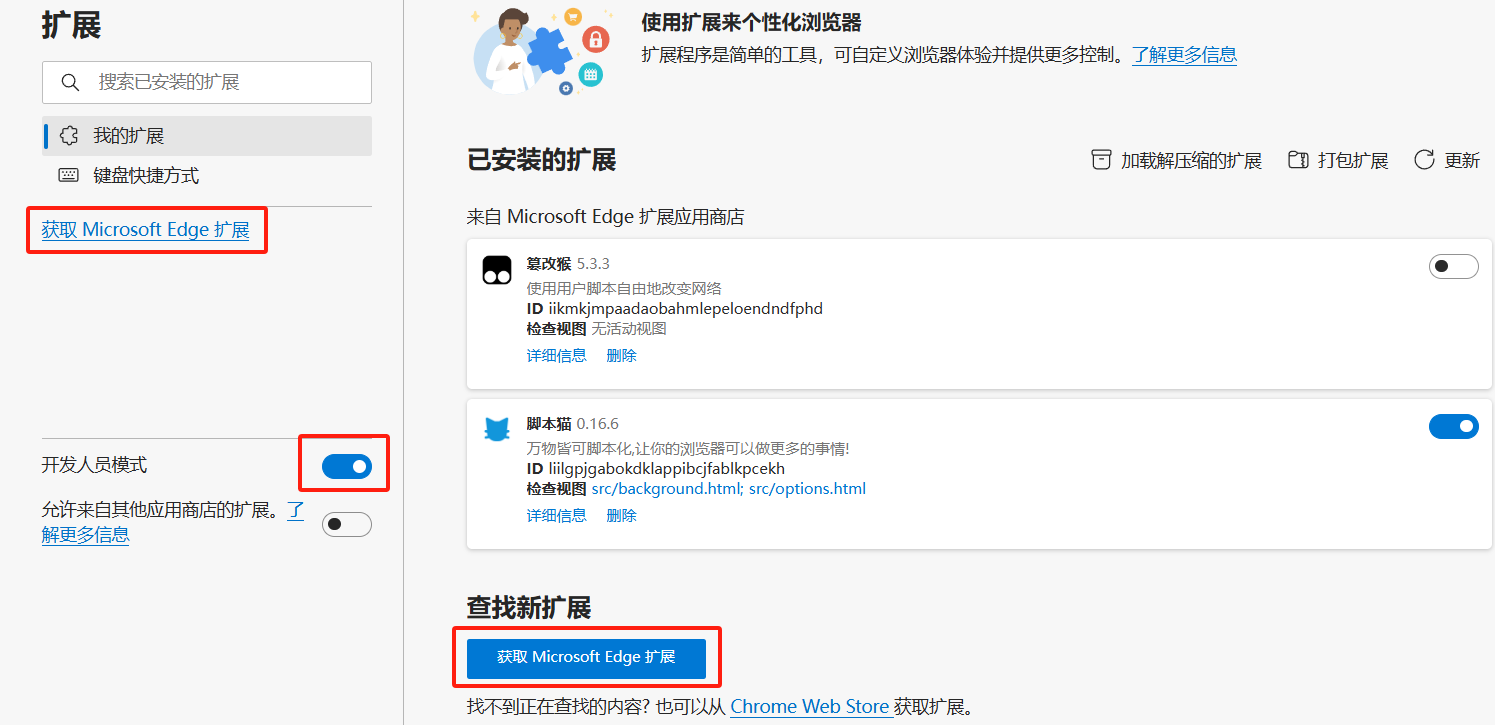Click the 脚本猫 ID string

tap(666, 469)
